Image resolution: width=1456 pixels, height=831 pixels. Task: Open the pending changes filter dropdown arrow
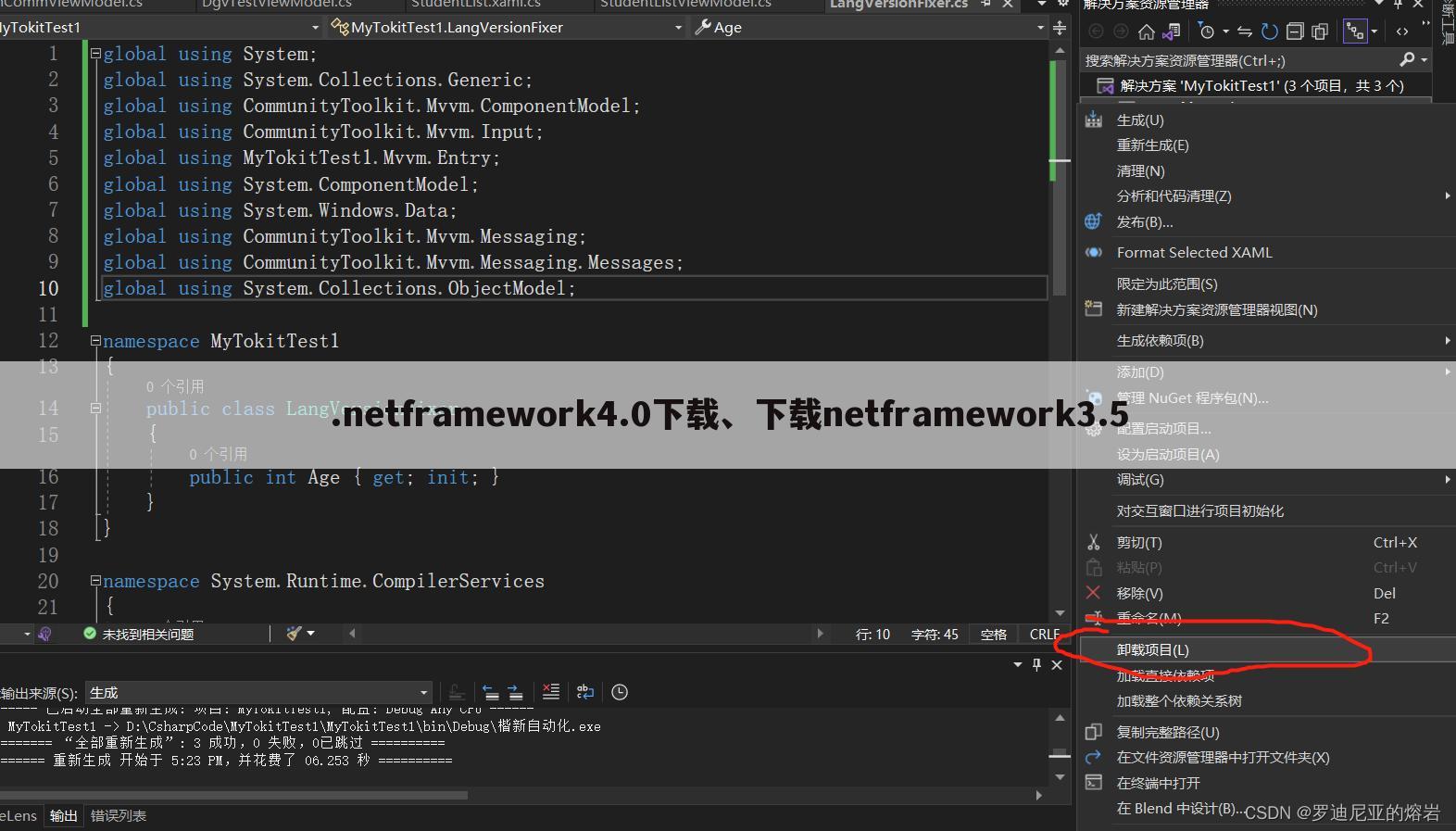[x=1225, y=31]
